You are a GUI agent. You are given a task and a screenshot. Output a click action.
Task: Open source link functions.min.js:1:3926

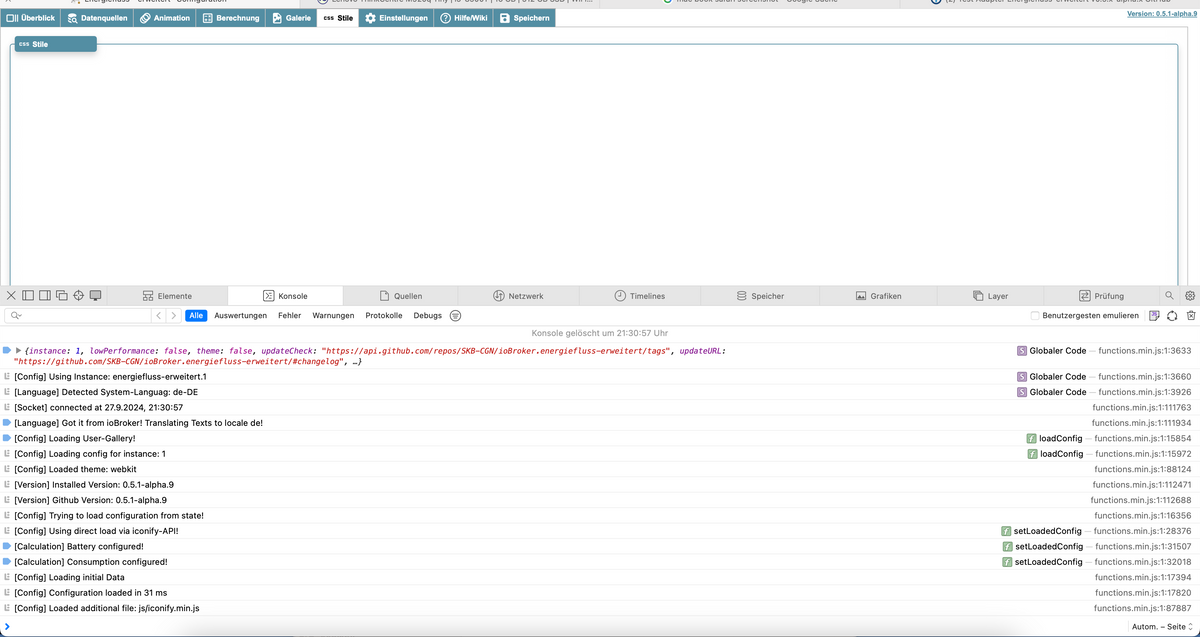(x=1145, y=392)
